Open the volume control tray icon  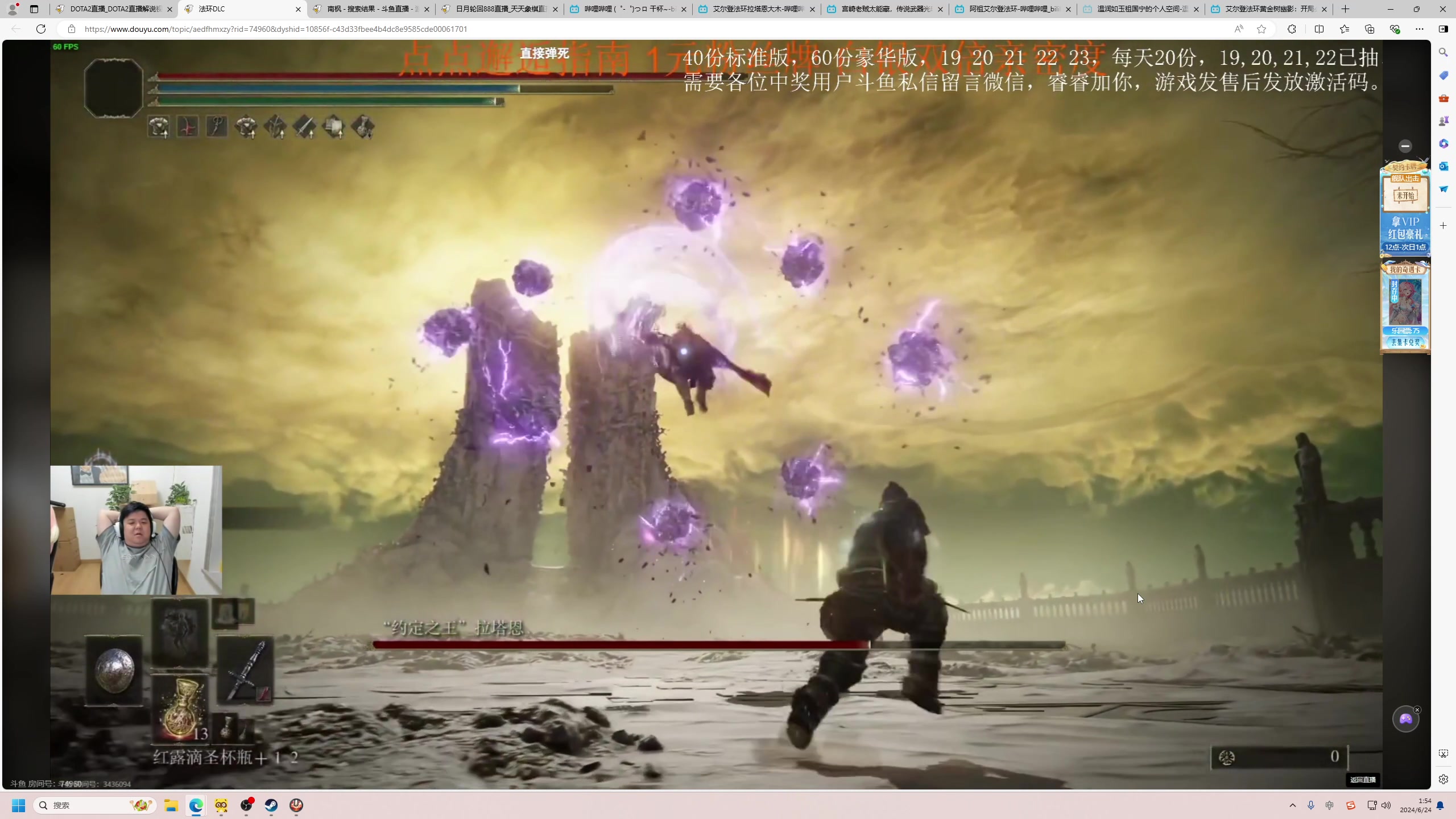pos(1386,805)
